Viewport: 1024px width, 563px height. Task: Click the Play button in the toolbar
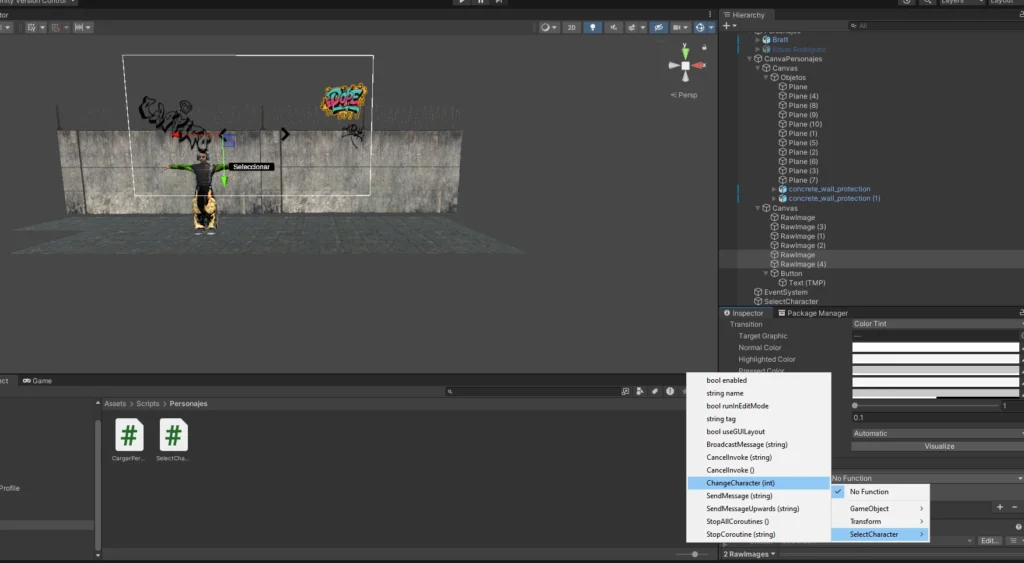[461, 2]
